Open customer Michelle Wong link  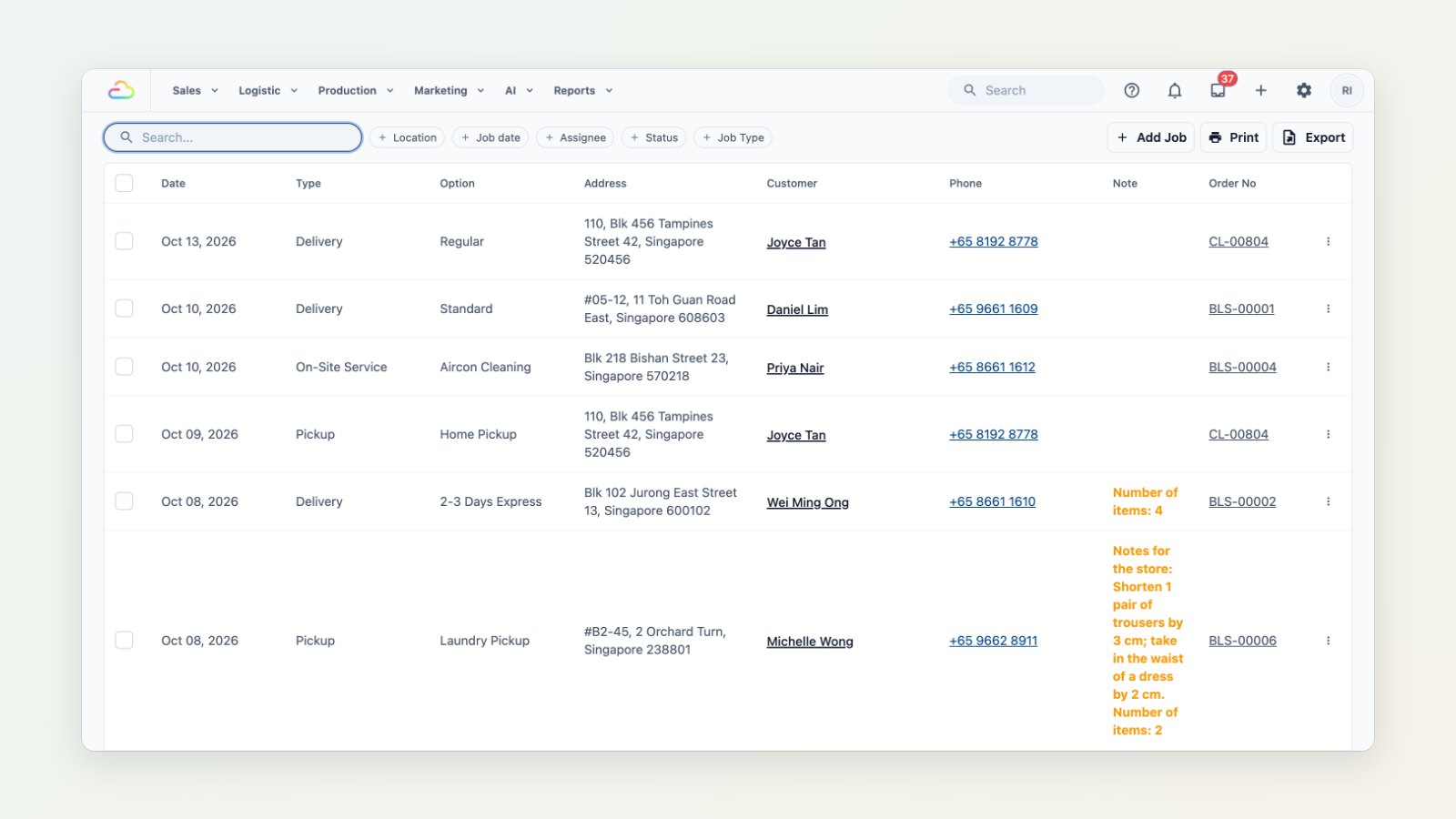click(x=810, y=642)
